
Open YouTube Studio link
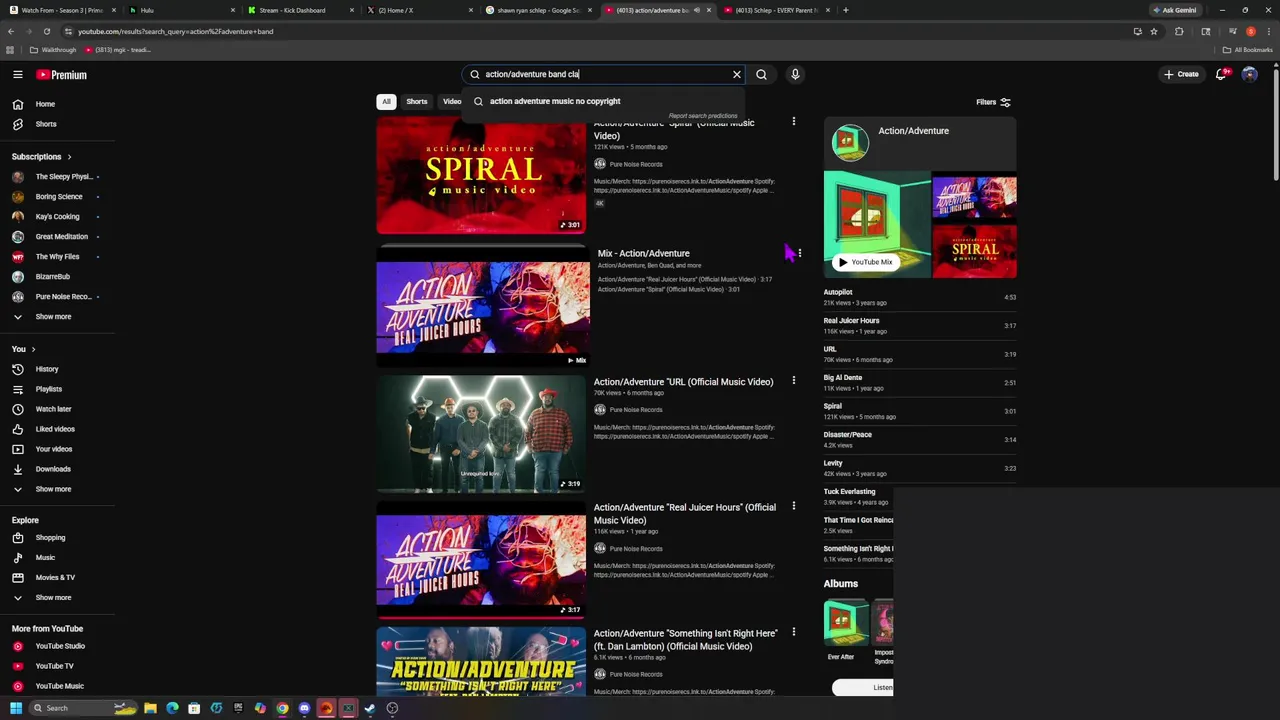pyautogui.click(x=58, y=646)
